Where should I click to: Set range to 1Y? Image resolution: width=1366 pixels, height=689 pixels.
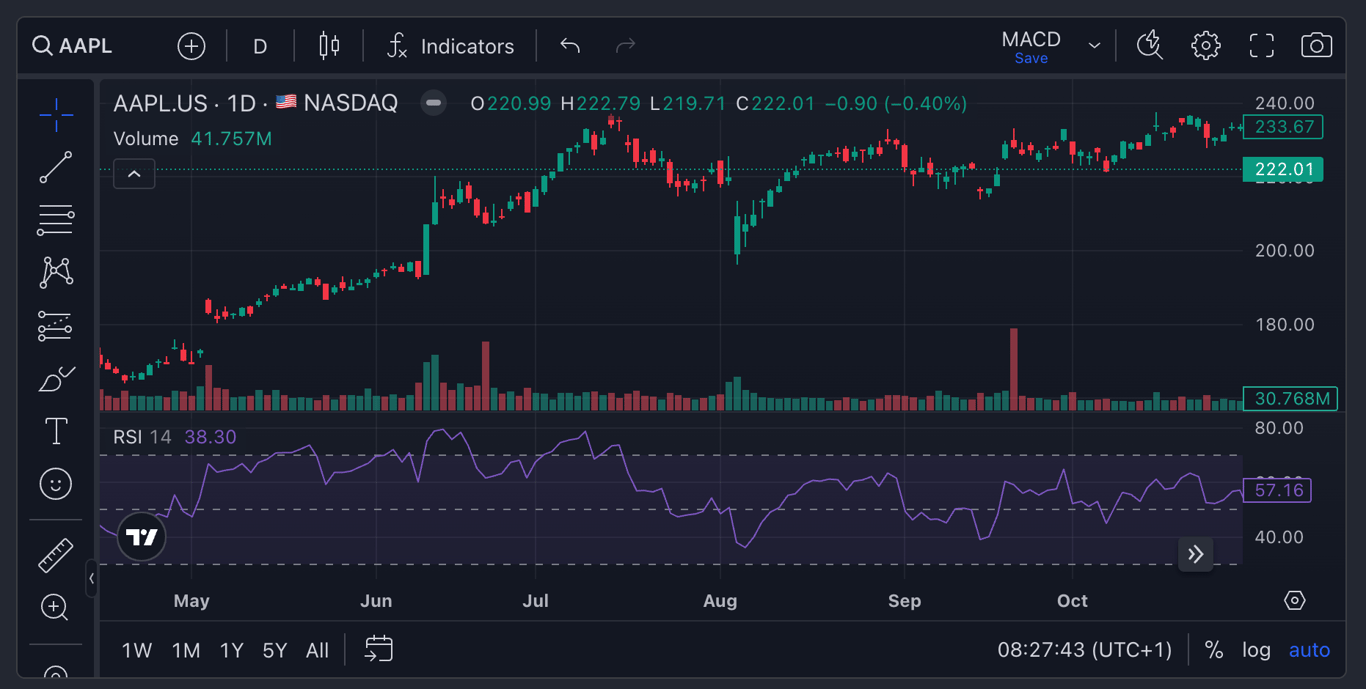pyautogui.click(x=232, y=651)
